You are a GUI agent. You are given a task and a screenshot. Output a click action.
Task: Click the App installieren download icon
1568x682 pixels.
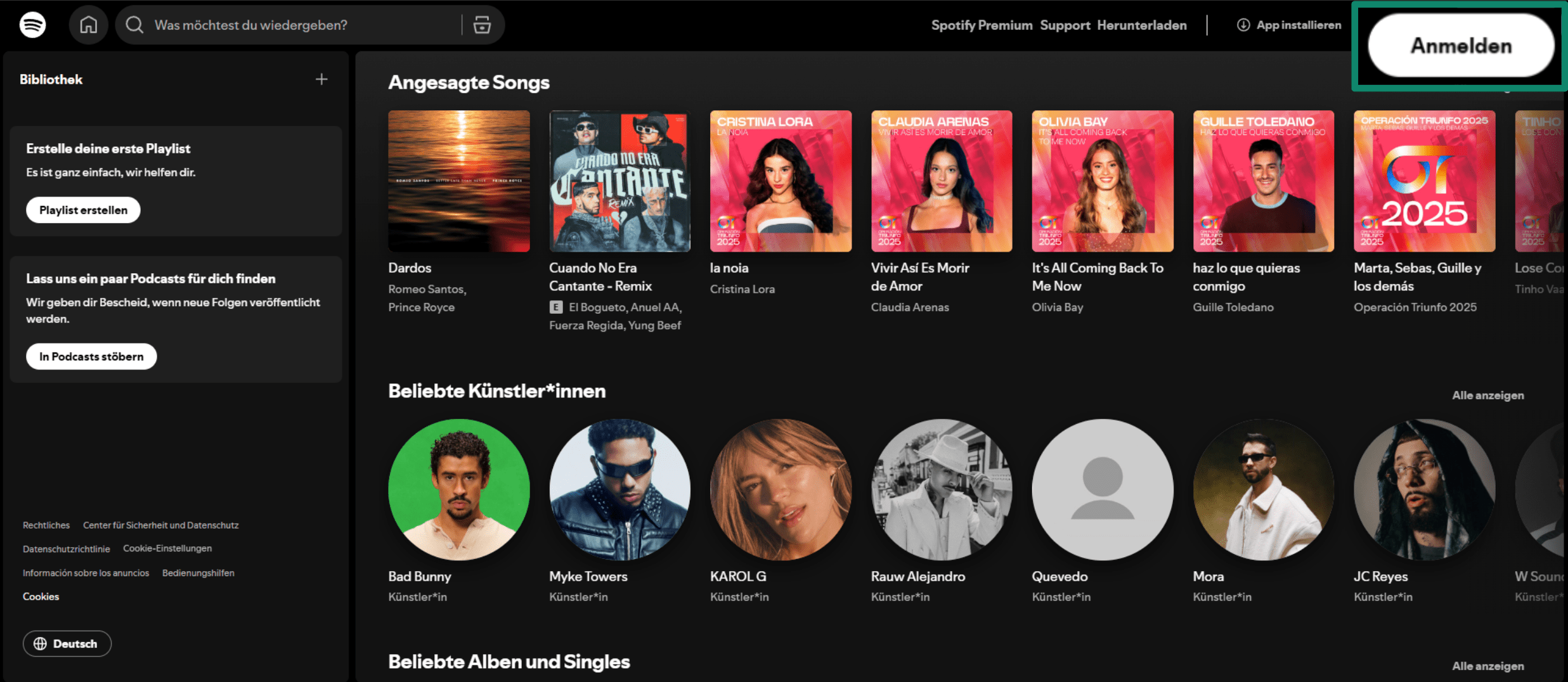point(1243,25)
